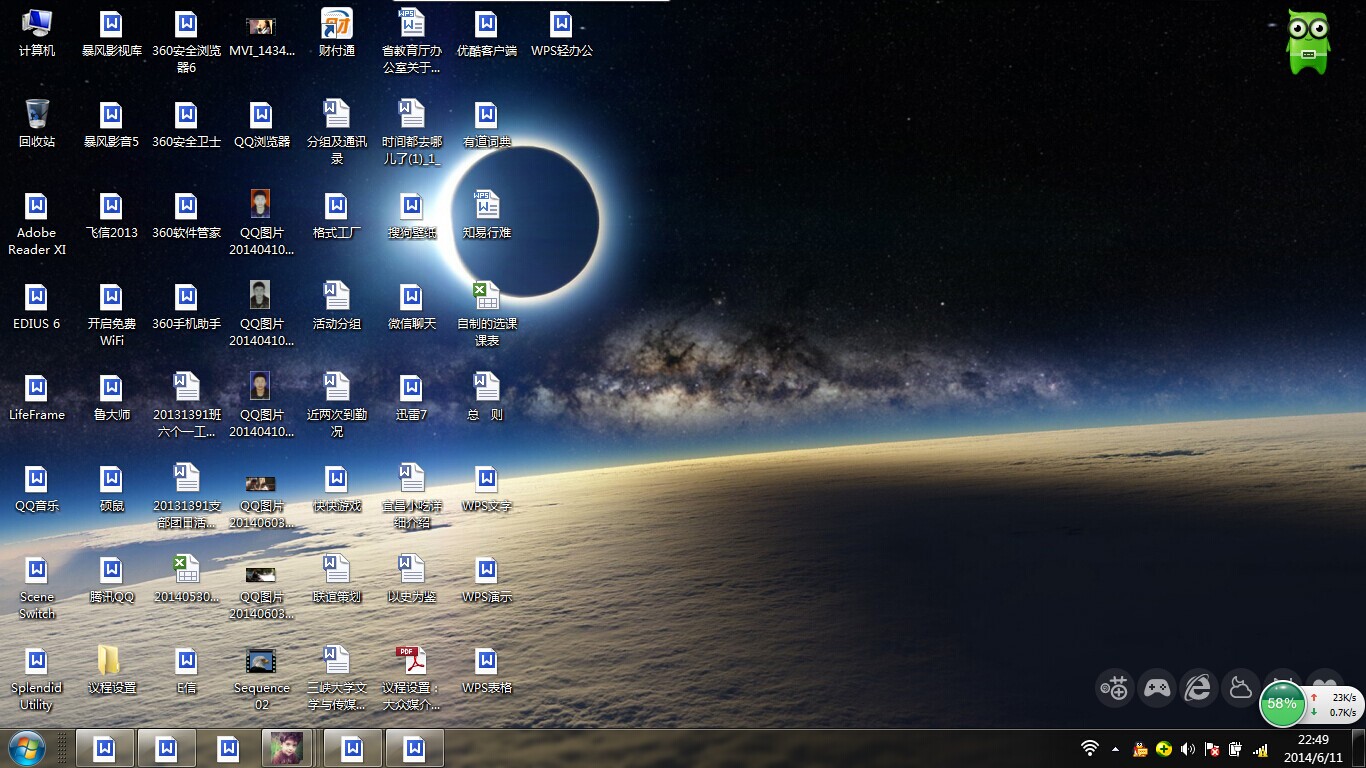Click the 58% memory accelerator ball
1366x768 pixels.
(1282, 704)
